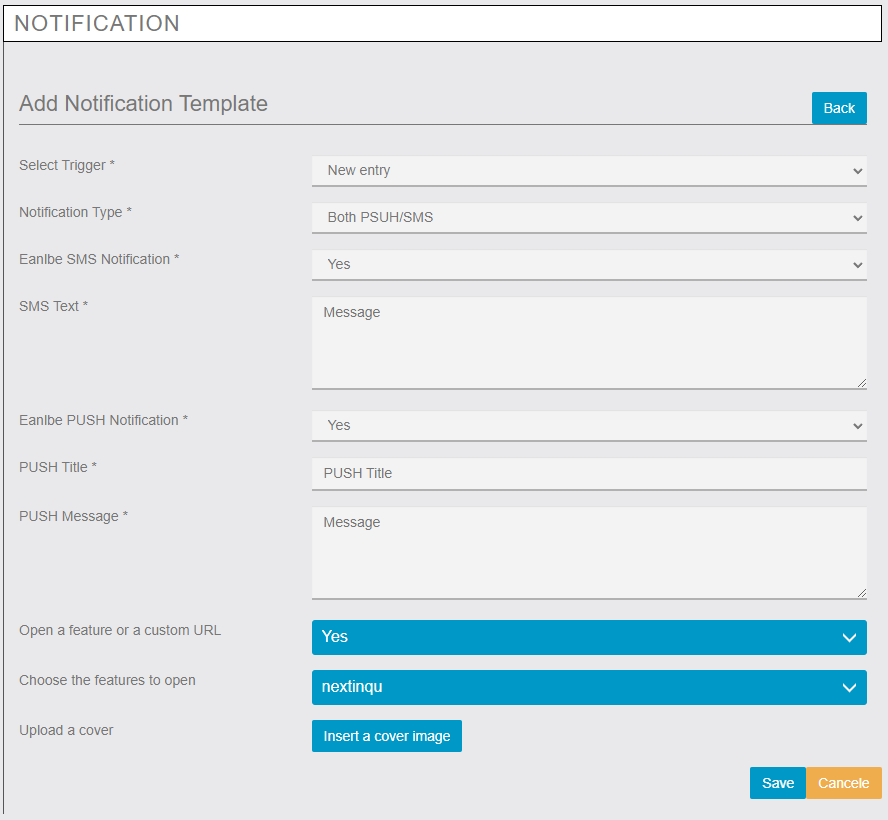Open the nextinqu features dropdown

pyautogui.click(x=589, y=687)
